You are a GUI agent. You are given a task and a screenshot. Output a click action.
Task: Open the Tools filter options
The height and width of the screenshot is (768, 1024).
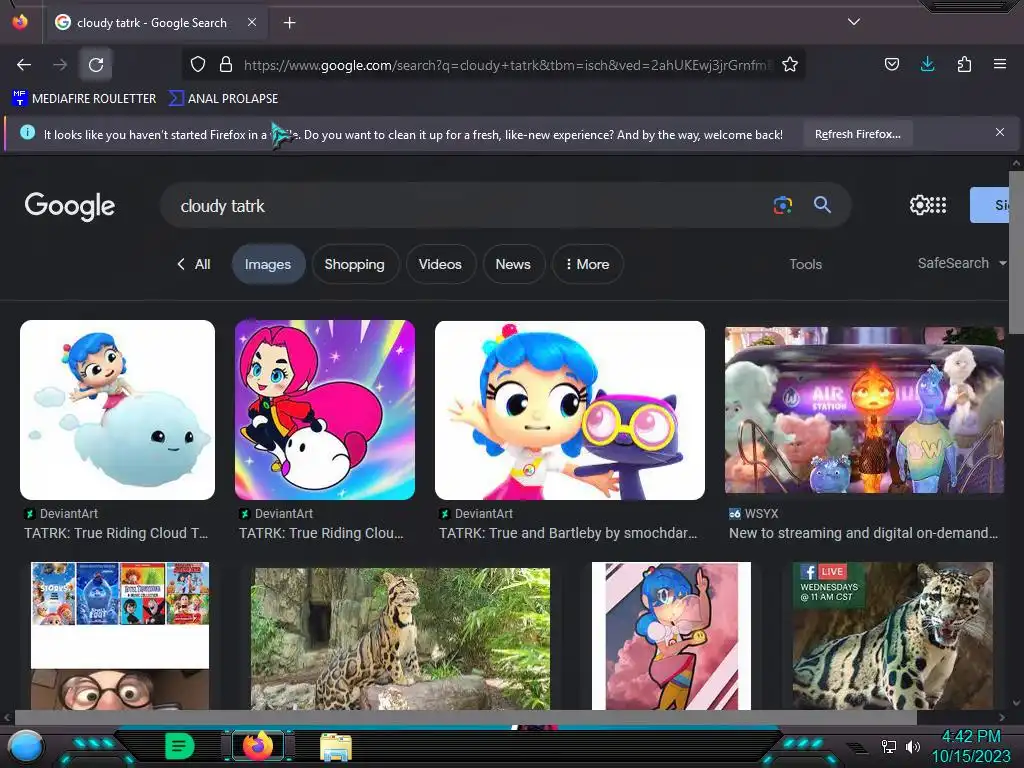[805, 264]
